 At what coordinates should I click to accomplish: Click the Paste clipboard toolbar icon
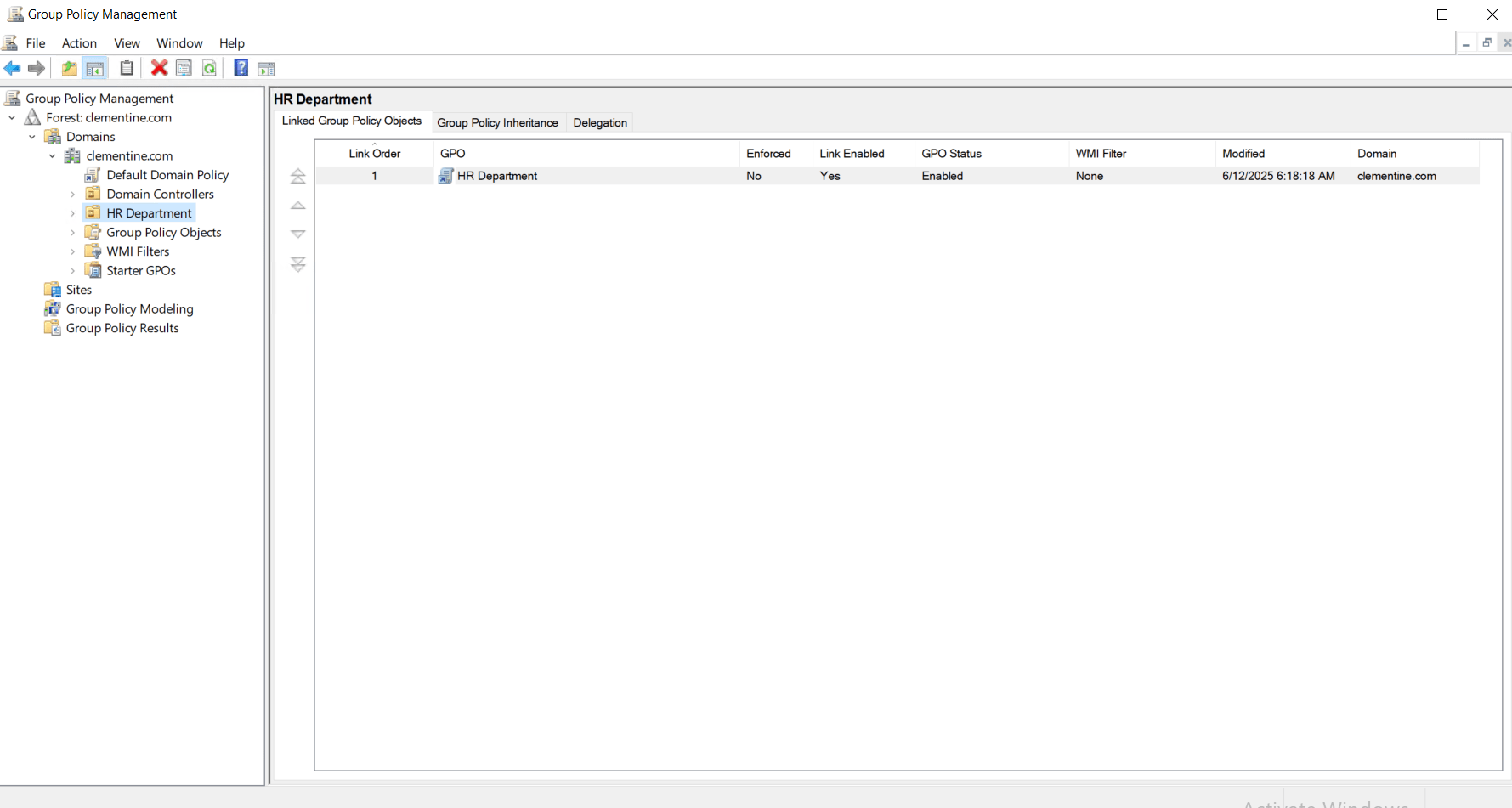pos(127,69)
